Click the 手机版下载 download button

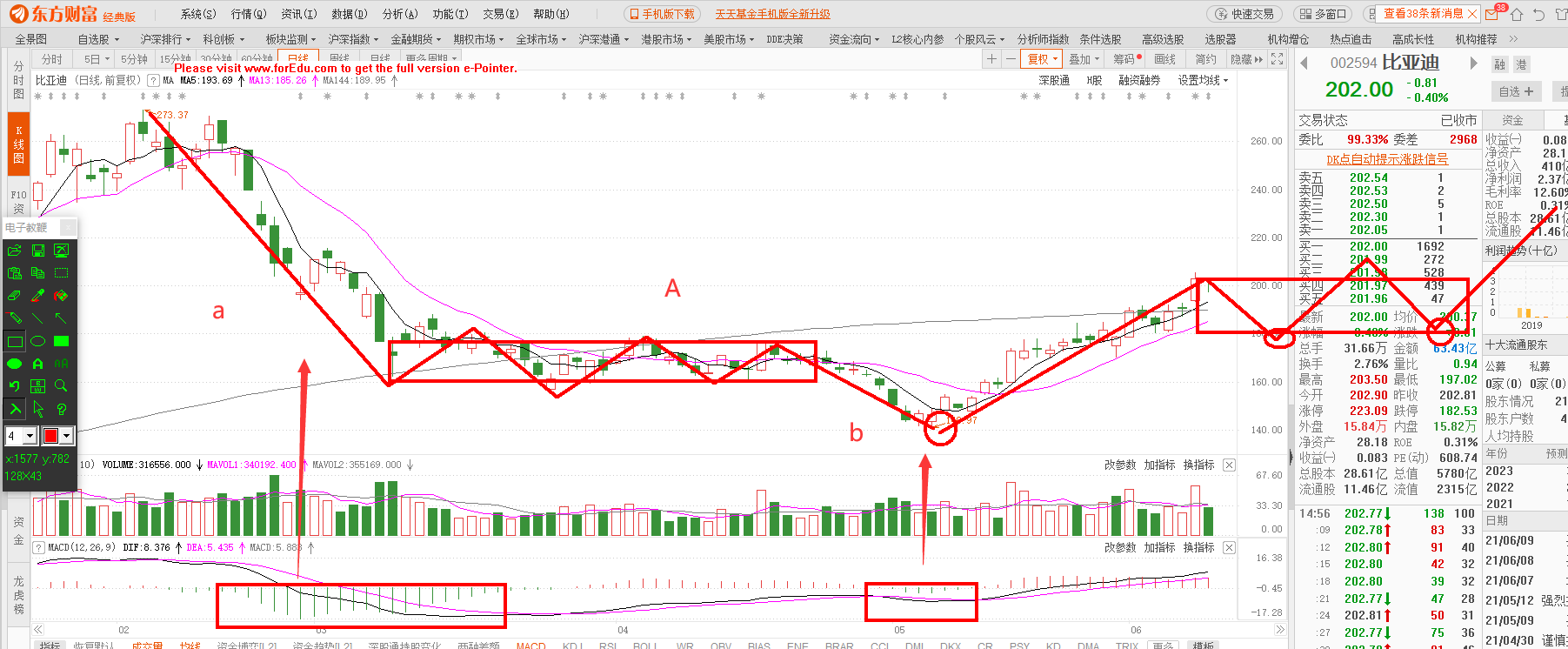pos(662,14)
